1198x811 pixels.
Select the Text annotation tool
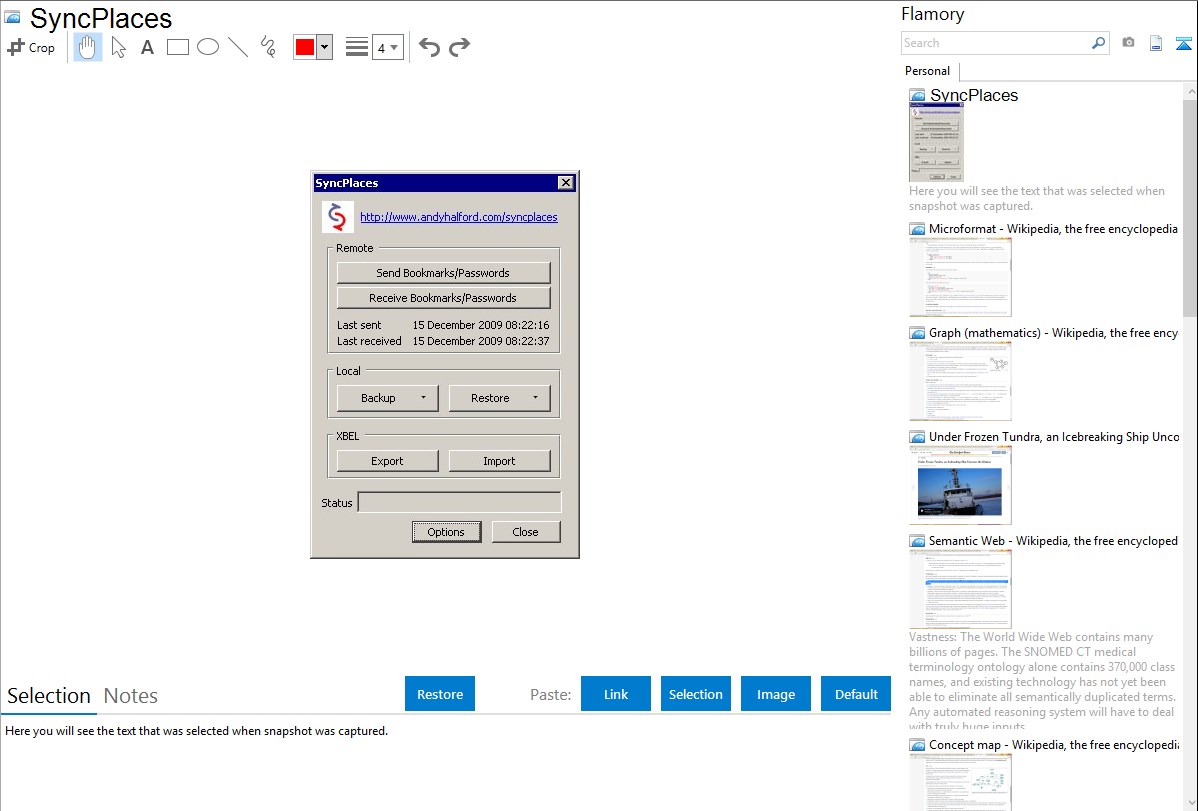pos(147,47)
